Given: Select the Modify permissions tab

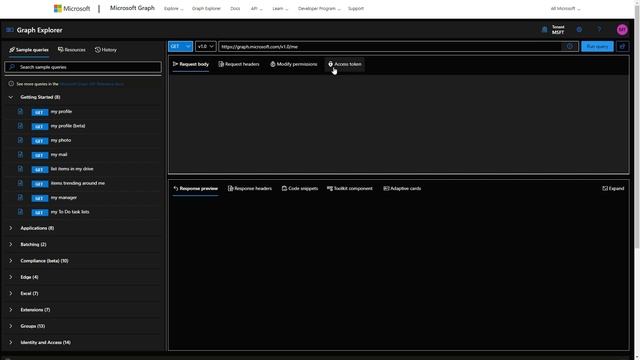Looking at the screenshot, I should [293, 64].
